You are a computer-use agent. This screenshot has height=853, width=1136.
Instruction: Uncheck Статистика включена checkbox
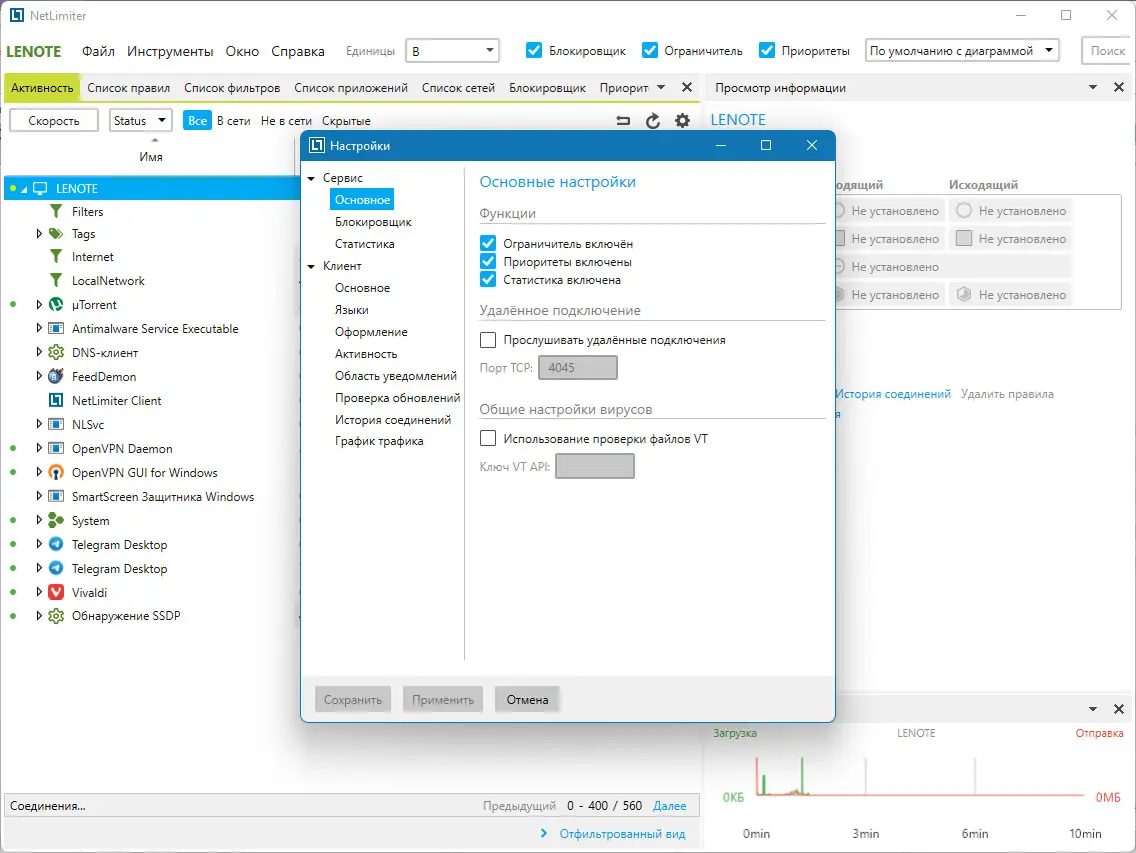click(x=488, y=280)
